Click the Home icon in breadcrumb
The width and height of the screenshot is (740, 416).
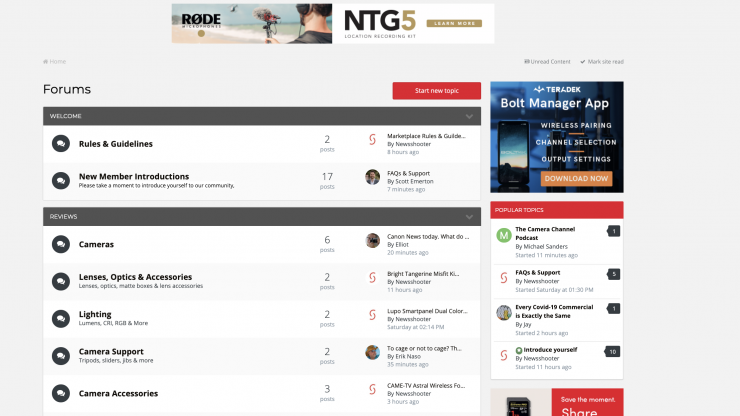point(45,62)
